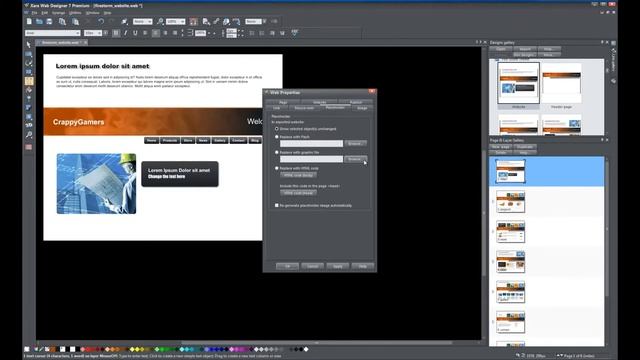Save the document using the Save icon
640x360 pixels.
tap(49, 21)
